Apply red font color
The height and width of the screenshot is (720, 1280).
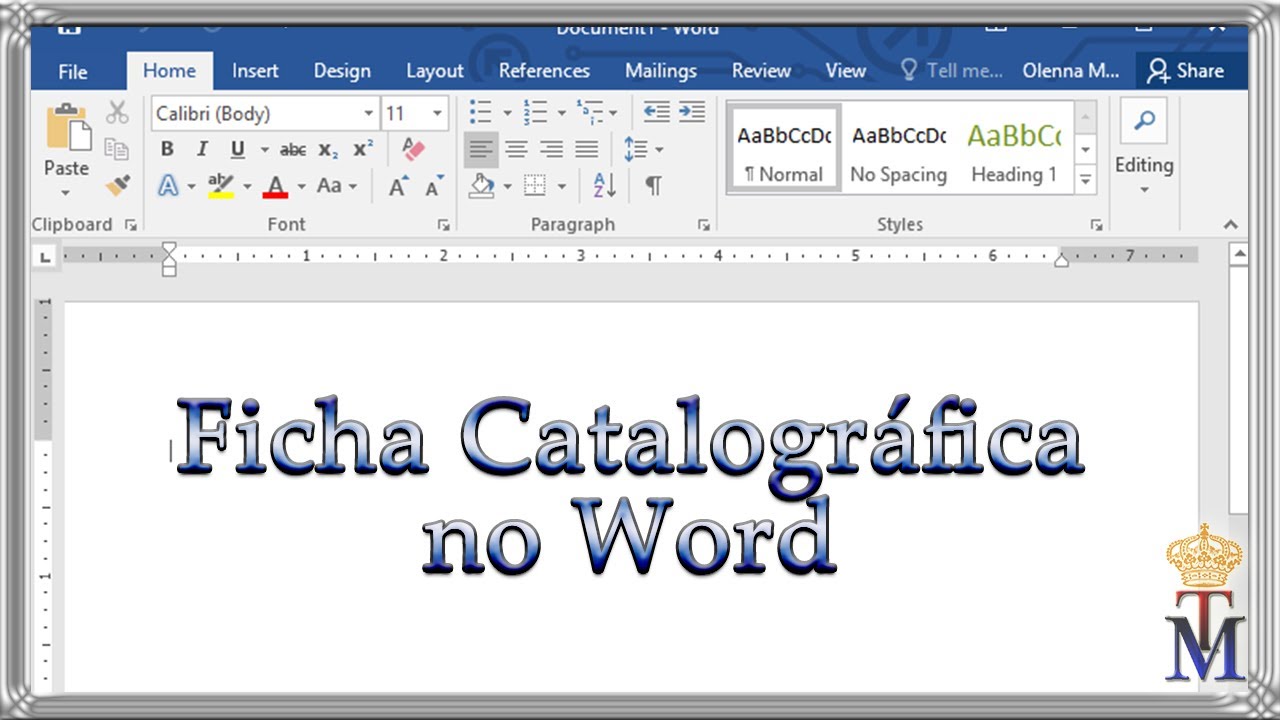pos(276,186)
